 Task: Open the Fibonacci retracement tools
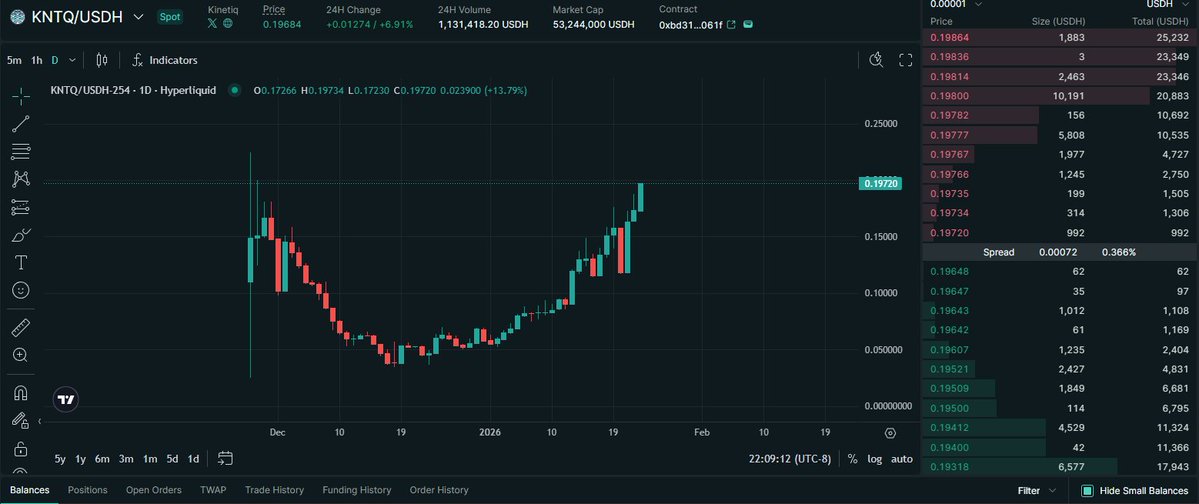point(21,151)
